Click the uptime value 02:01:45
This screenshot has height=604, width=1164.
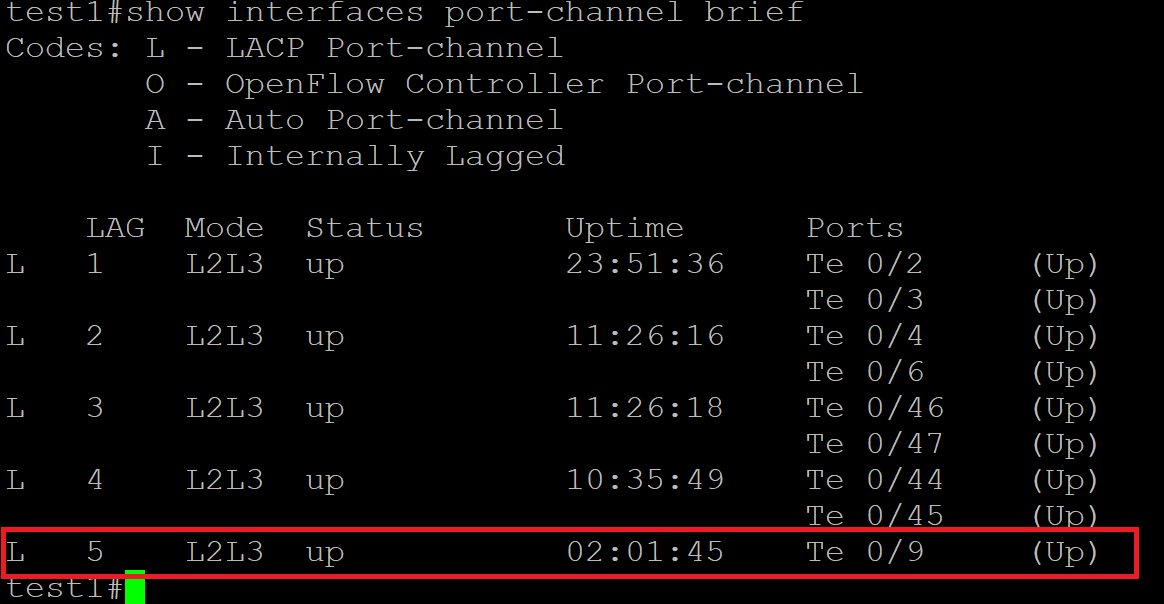645,552
